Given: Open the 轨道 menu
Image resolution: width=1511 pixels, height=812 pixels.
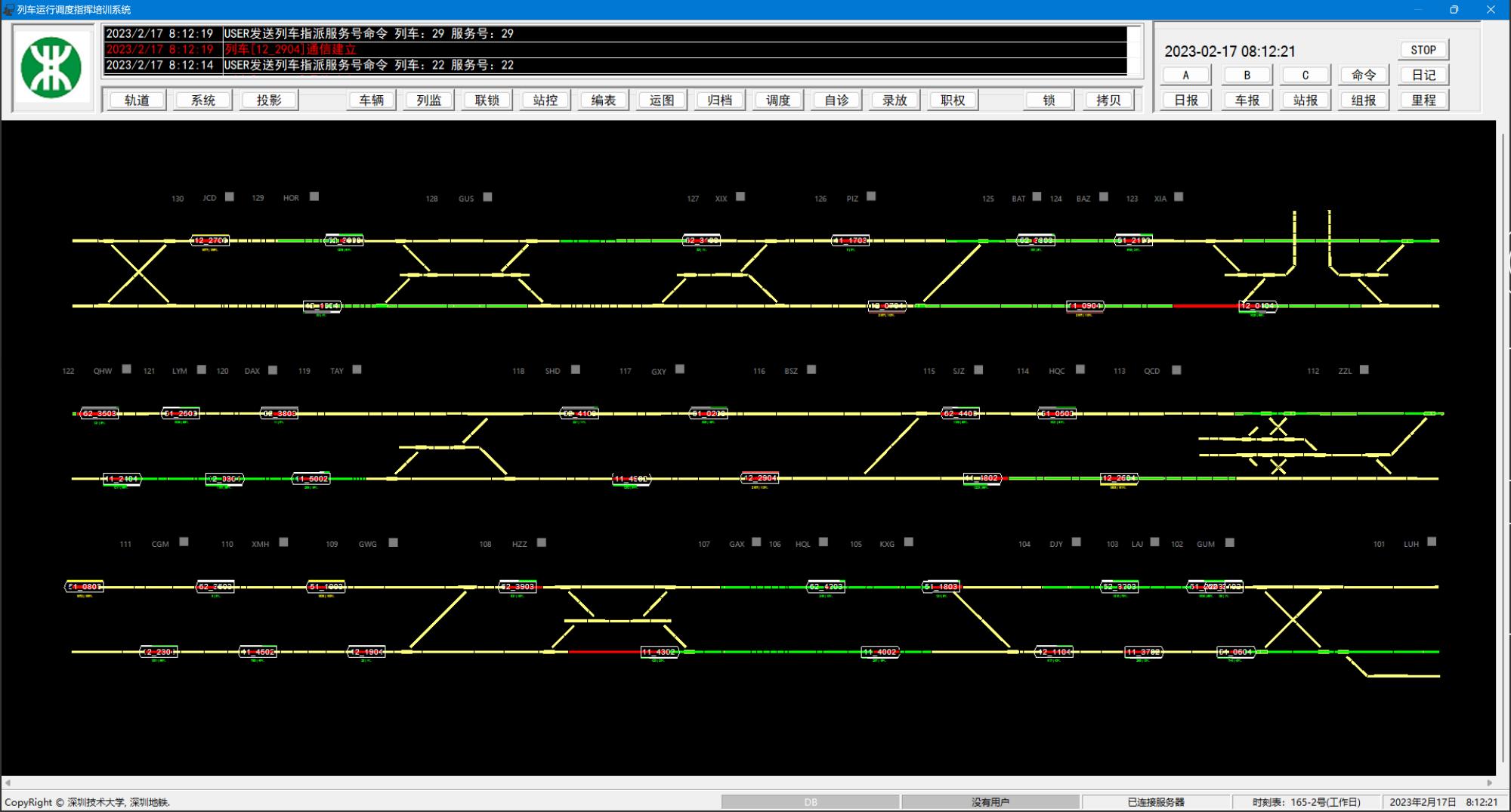Looking at the screenshot, I should point(137,100).
